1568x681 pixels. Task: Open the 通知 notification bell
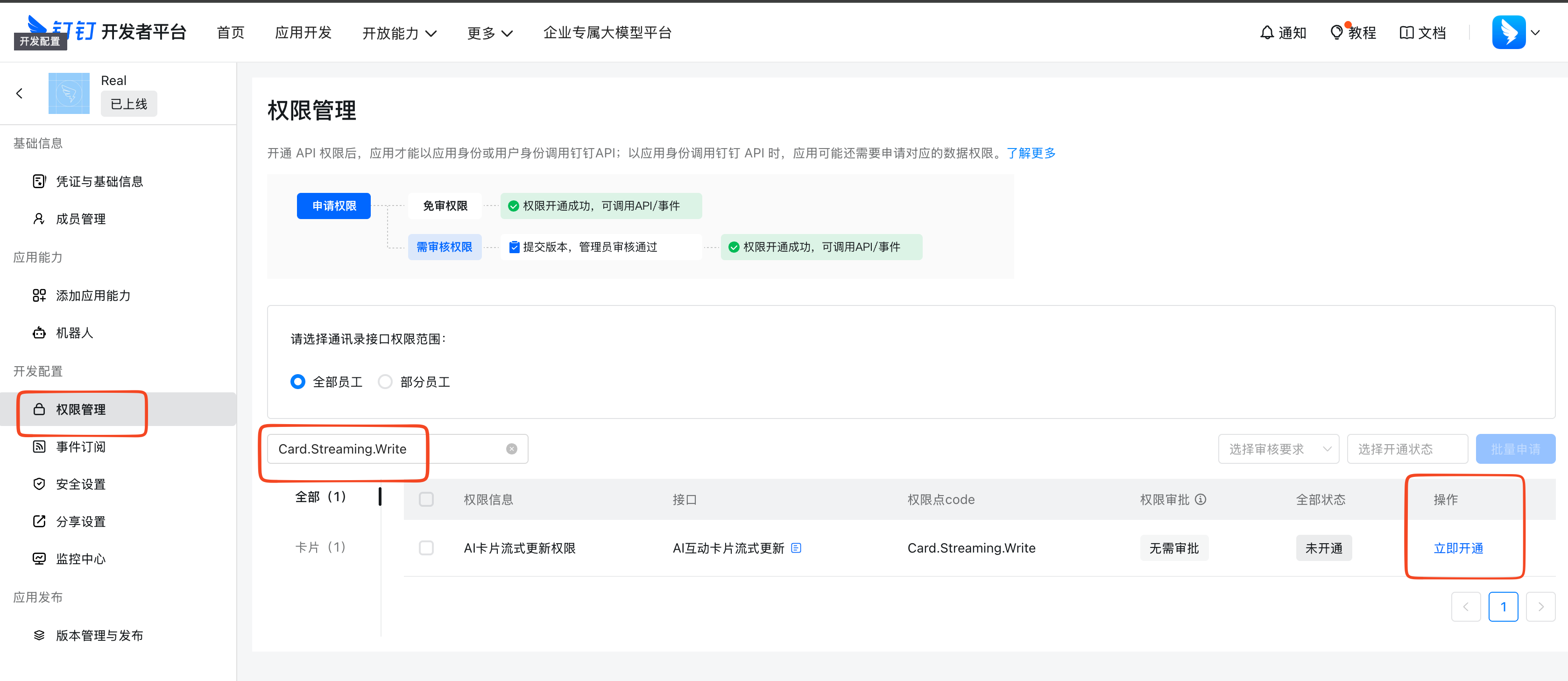(x=1283, y=32)
